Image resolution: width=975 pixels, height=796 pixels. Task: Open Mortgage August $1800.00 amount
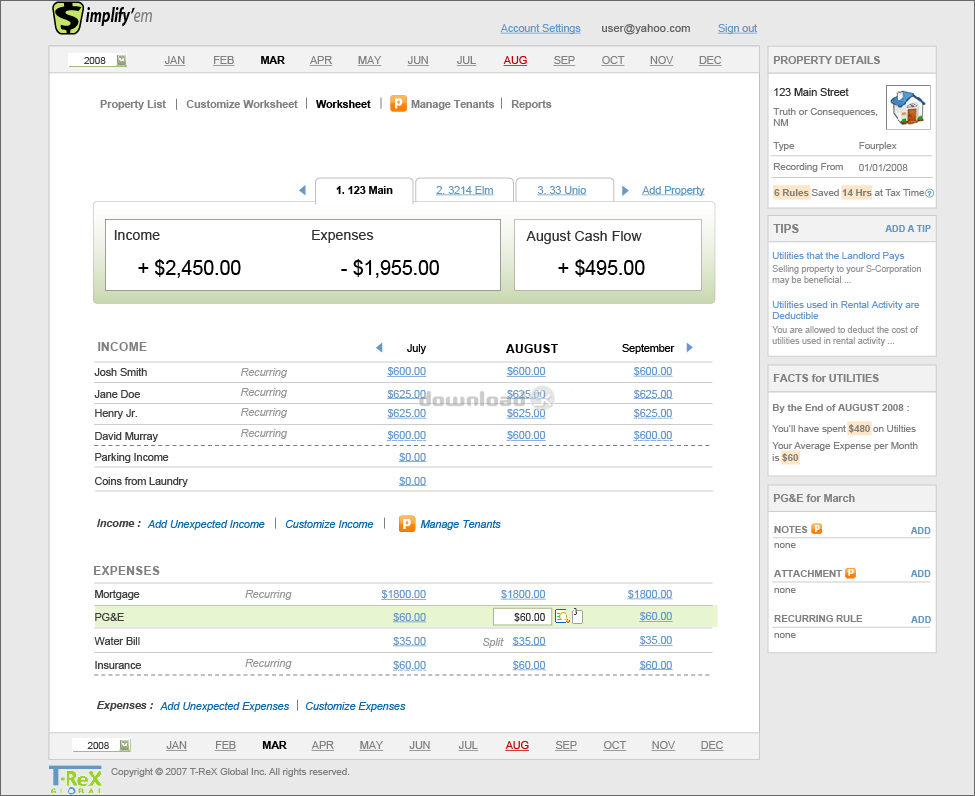point(523,594)
